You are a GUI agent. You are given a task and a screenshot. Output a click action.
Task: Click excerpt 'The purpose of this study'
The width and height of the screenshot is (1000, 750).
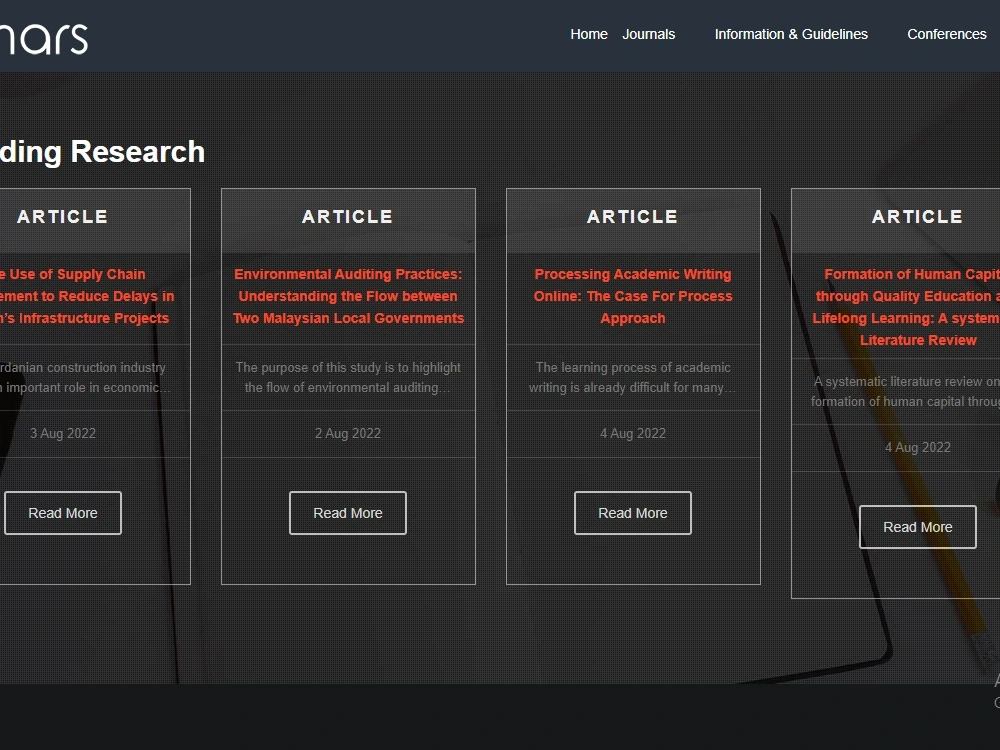tap(348, 377)
